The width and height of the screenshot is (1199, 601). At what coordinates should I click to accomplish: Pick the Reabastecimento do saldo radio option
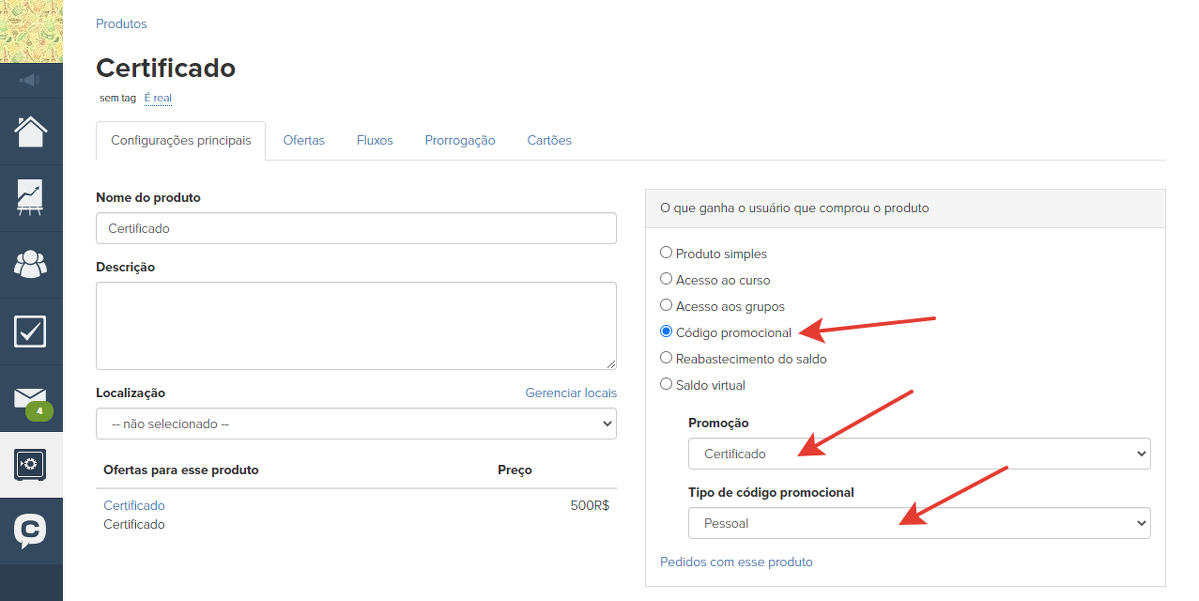pos(667,358)
